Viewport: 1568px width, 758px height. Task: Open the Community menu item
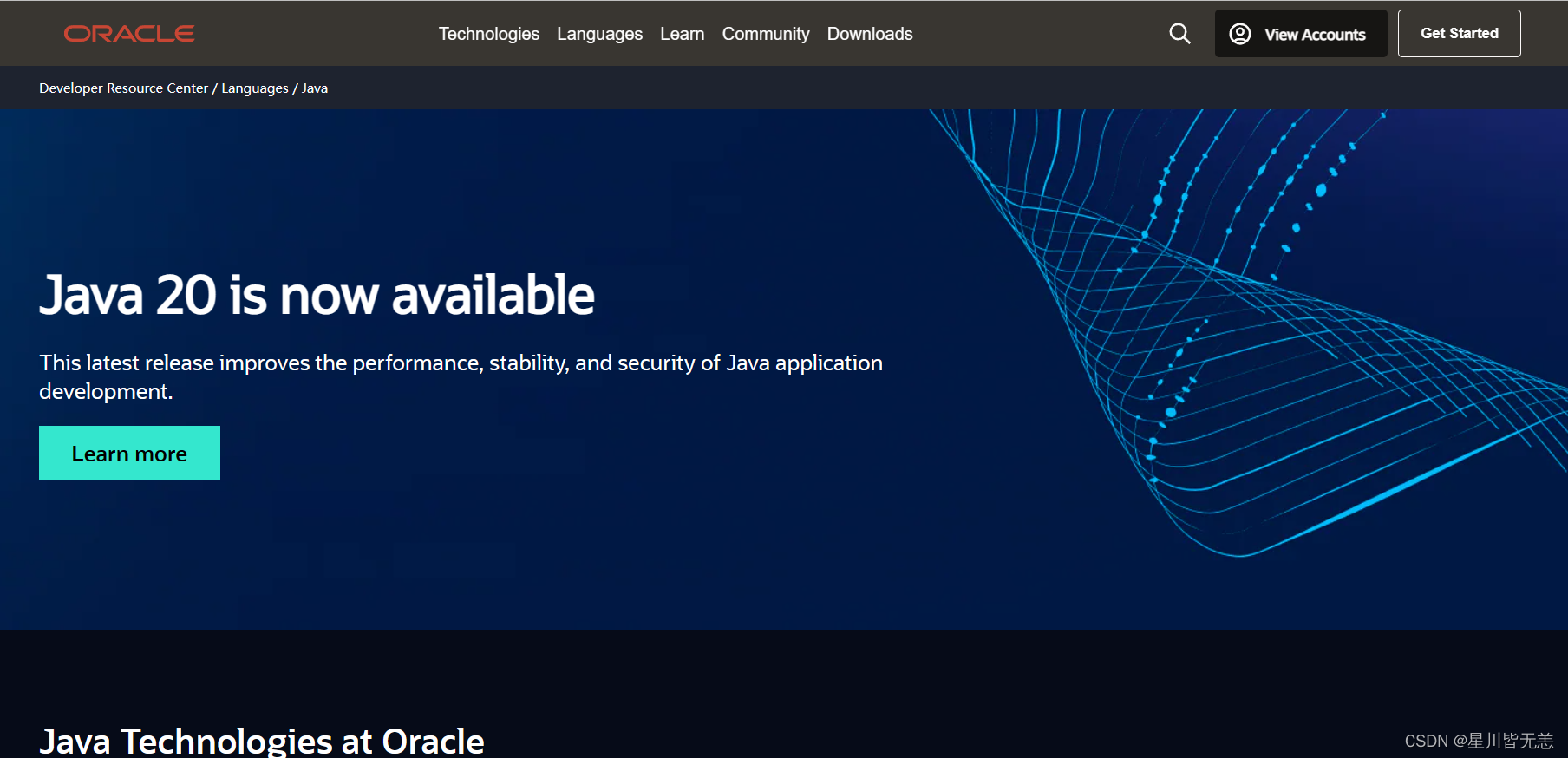click(765, 34)
